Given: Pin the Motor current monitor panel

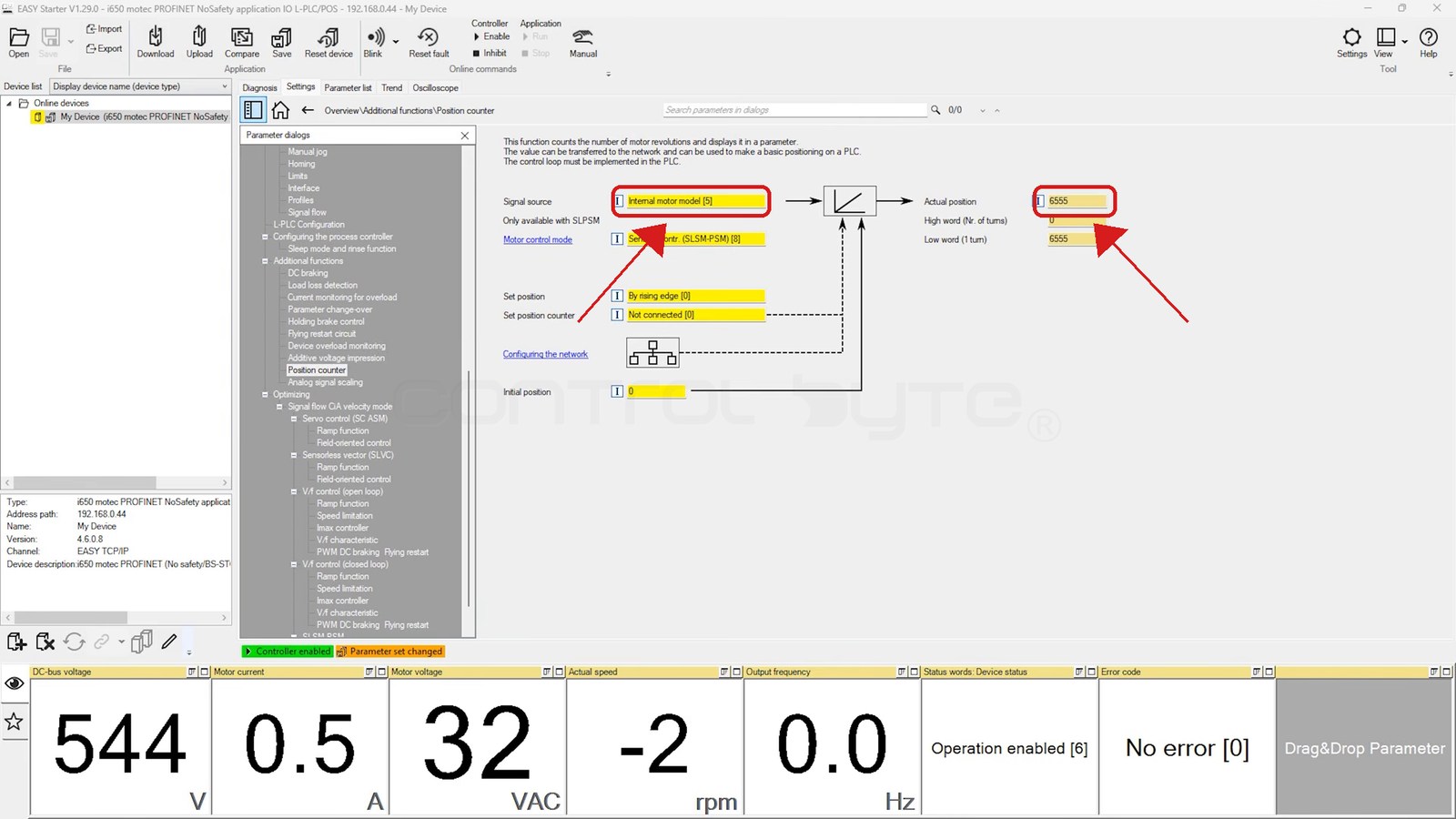Looking at the screenshot, I should [369, 672].
